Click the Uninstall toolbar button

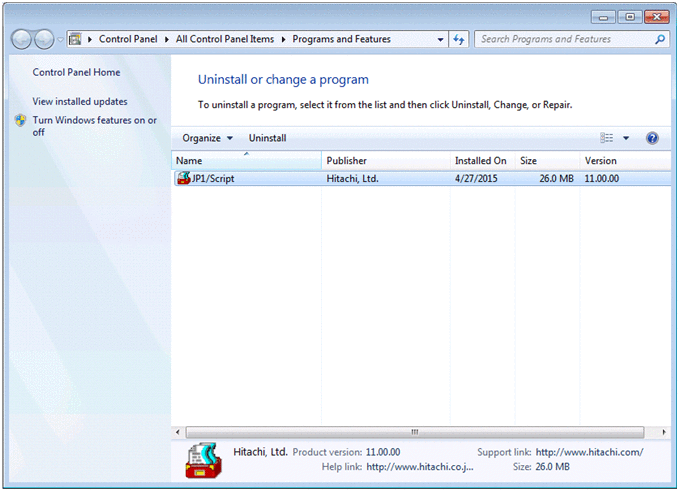[x=267, y=138]
